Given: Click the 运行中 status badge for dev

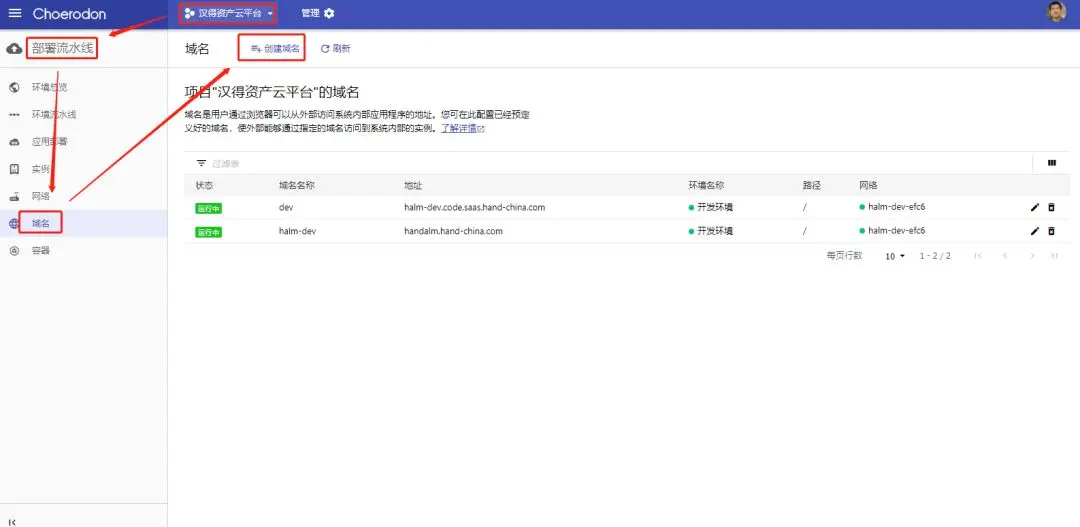Looking at the screenshot, I should pyautogui.click(x=209, y=209).
